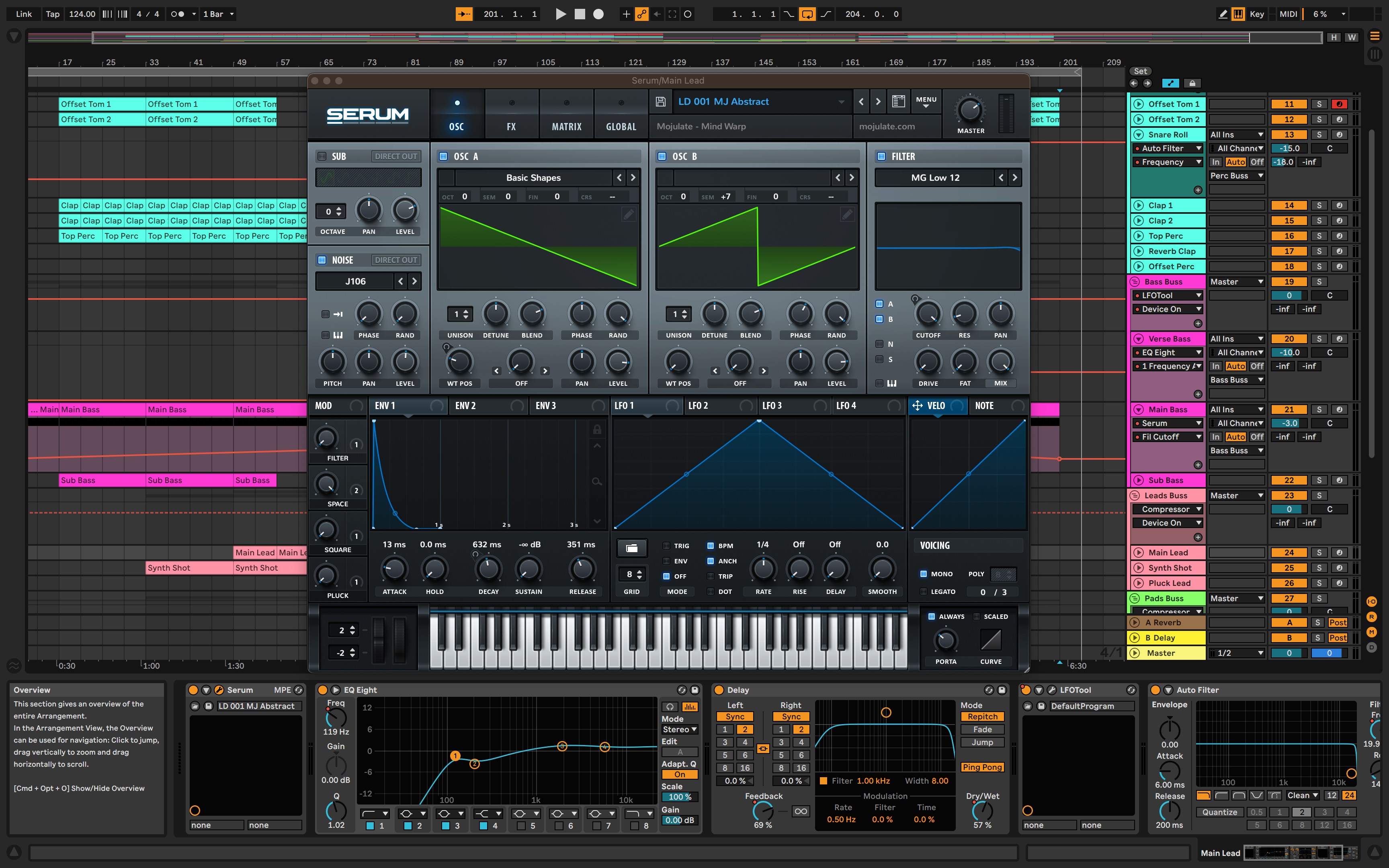Collapse the Bass Buss group track
1389x868 pixels.
pos(1135,281)
